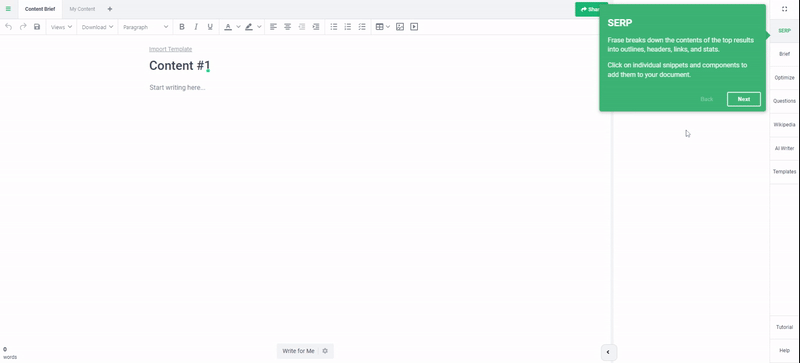Toggle bold formatting
Viewport: 800px width, 363px height.
pos(182,27)
